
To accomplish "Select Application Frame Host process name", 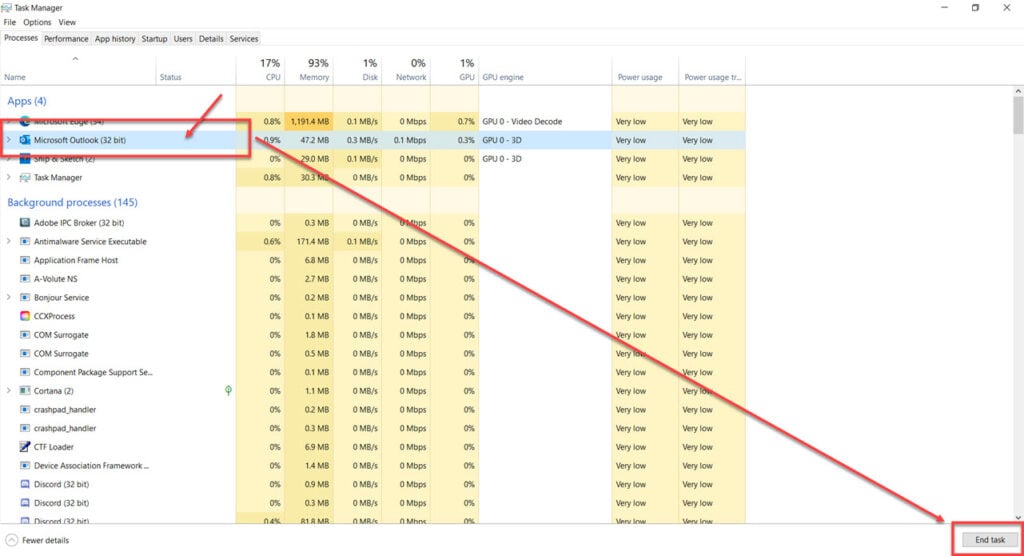I will [76, 260].
